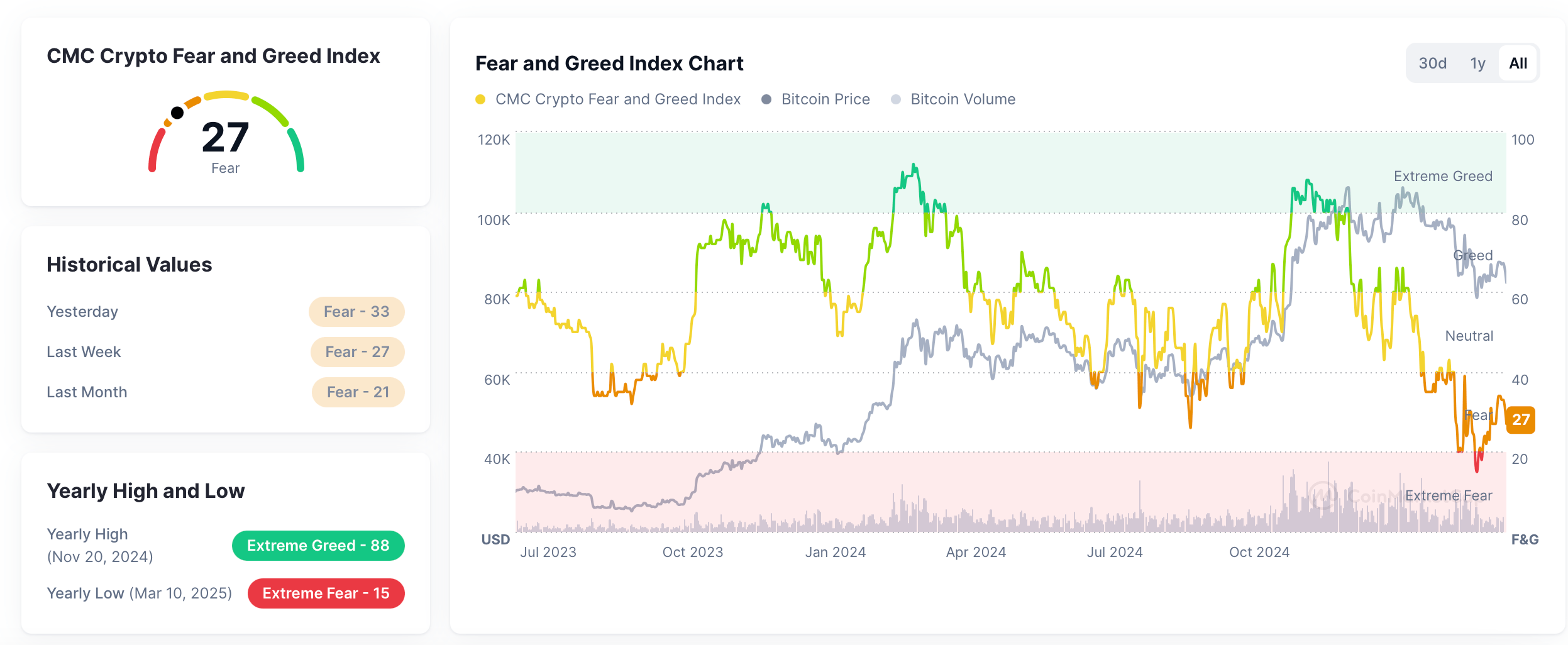
Task: Toggle the Bitcoin Volume legend dot
Action: 895,99
